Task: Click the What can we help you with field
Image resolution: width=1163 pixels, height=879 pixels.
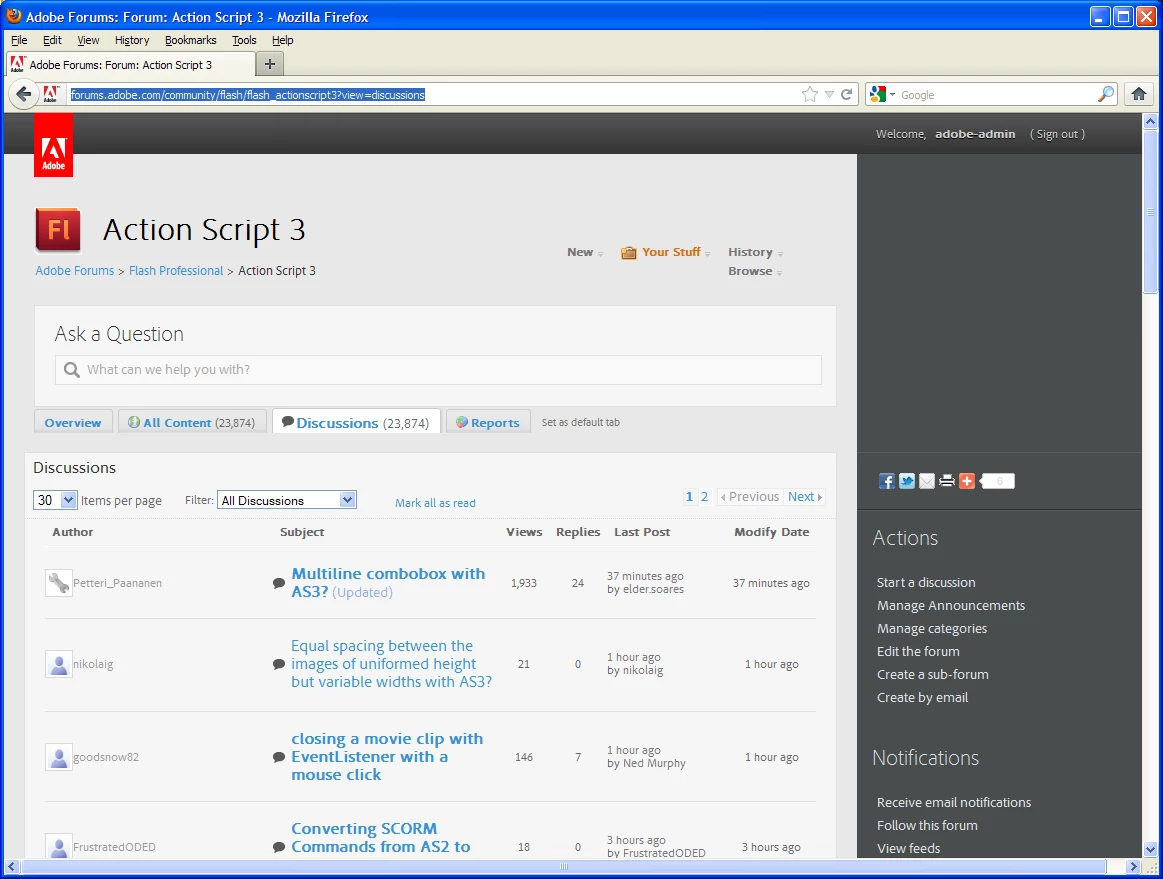Action: click(438, 369)
